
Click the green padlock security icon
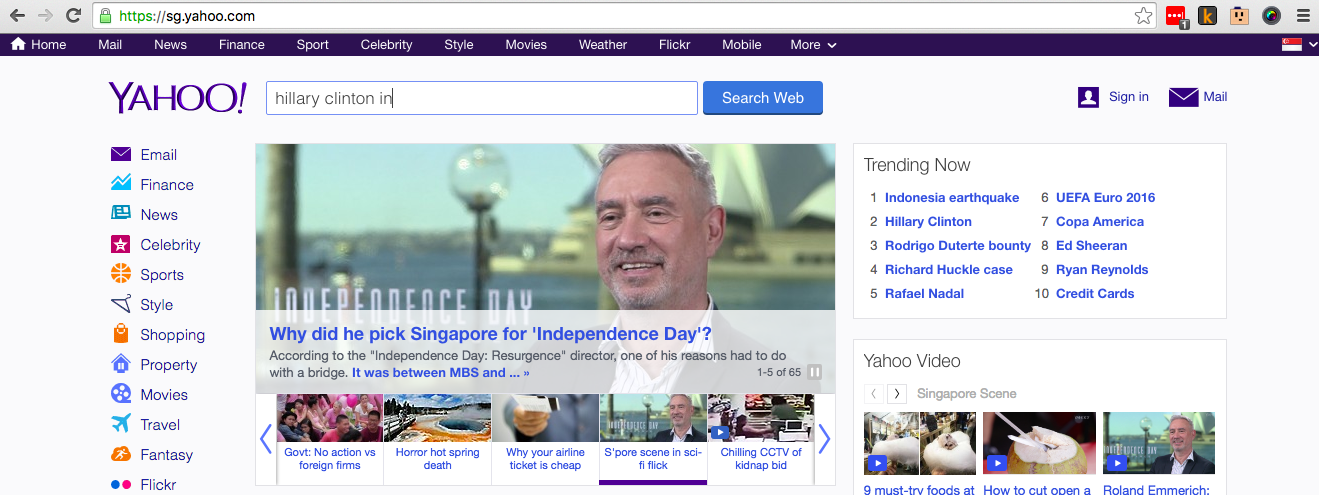pos(105,16)
